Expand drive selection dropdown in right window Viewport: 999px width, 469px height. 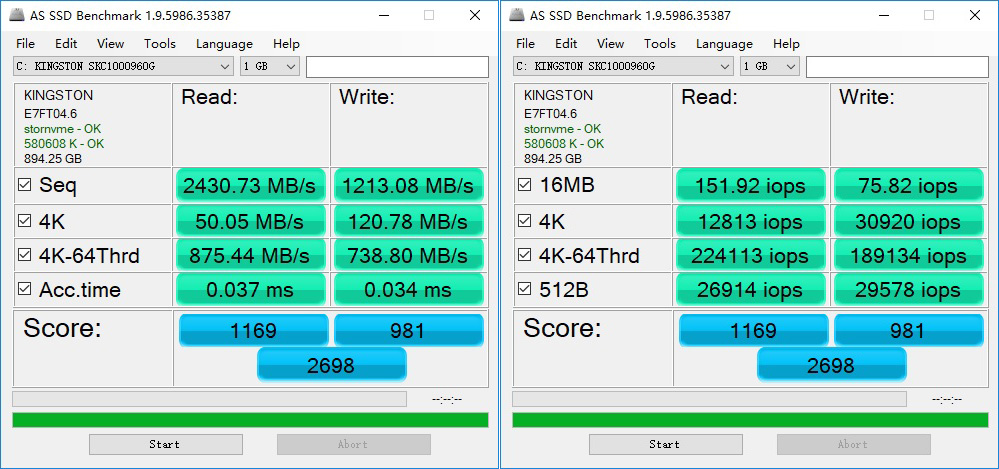click(x=624, y=66)
